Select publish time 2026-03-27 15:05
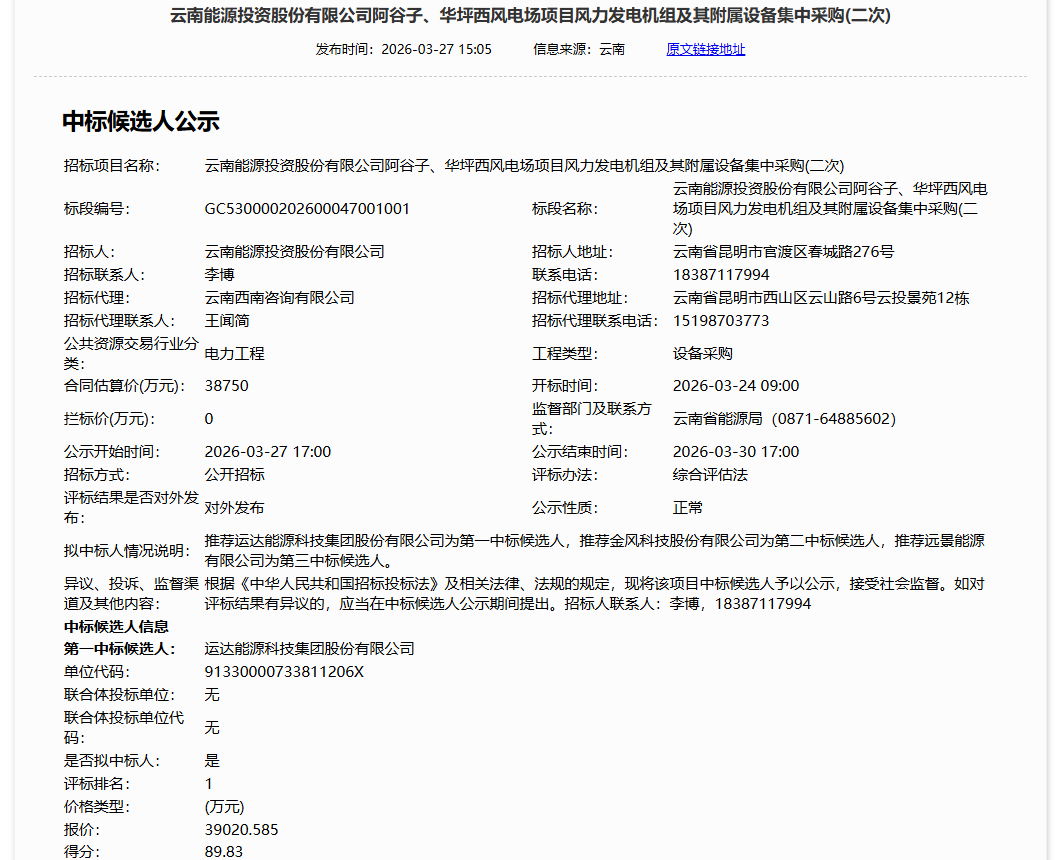Image resolution: width=1064 pixels, height=860 pixels. point(436,50)
